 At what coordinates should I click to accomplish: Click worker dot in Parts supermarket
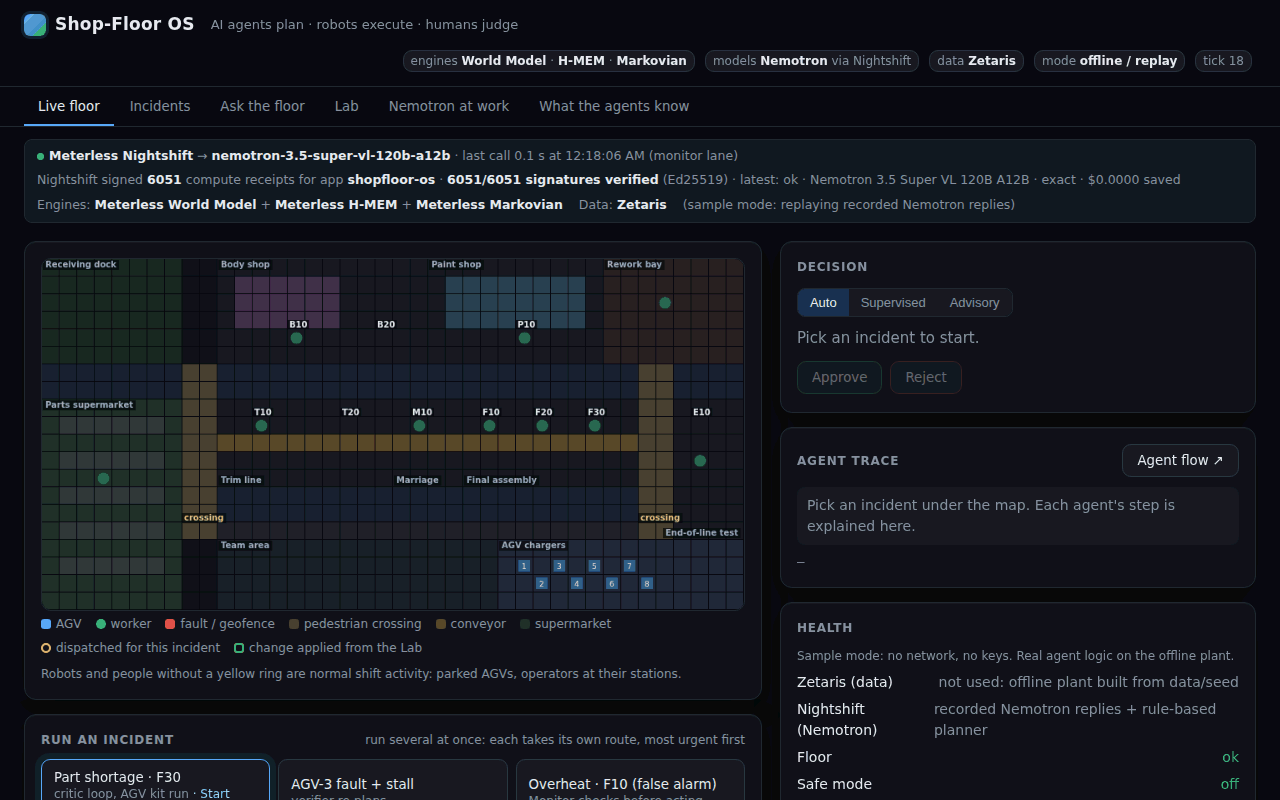(103, 478)
